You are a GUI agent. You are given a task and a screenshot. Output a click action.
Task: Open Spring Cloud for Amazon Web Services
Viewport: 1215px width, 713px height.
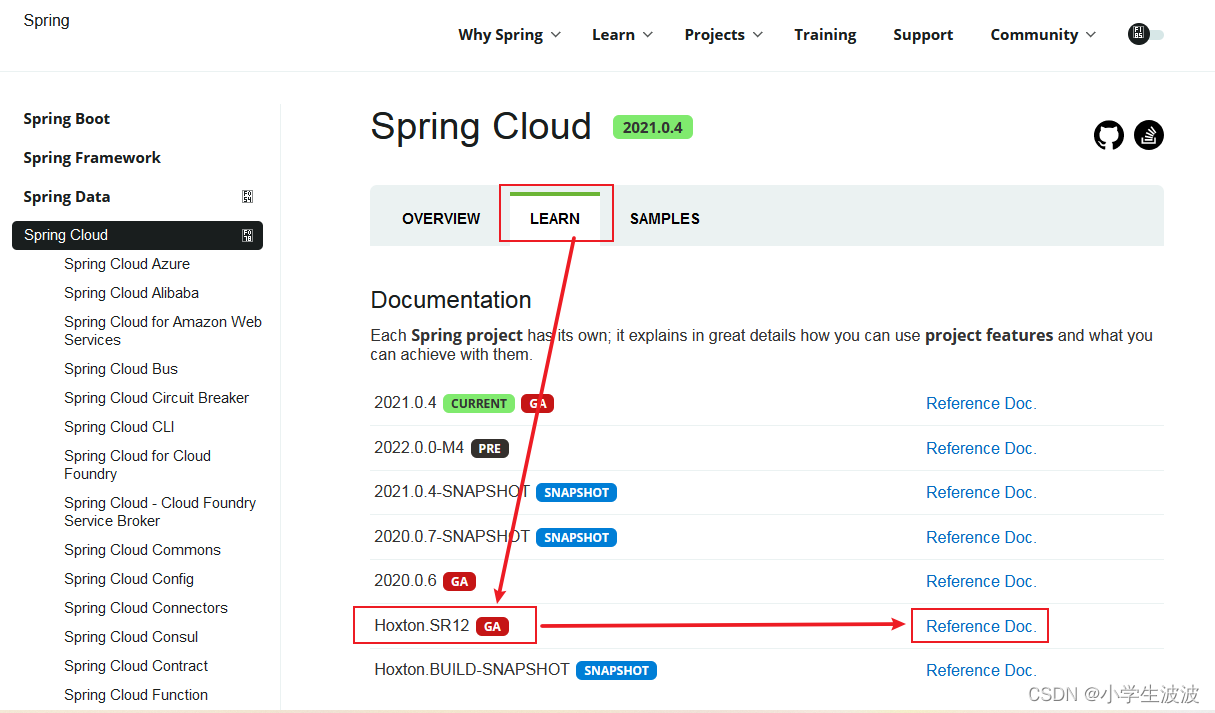click(163, 331)
